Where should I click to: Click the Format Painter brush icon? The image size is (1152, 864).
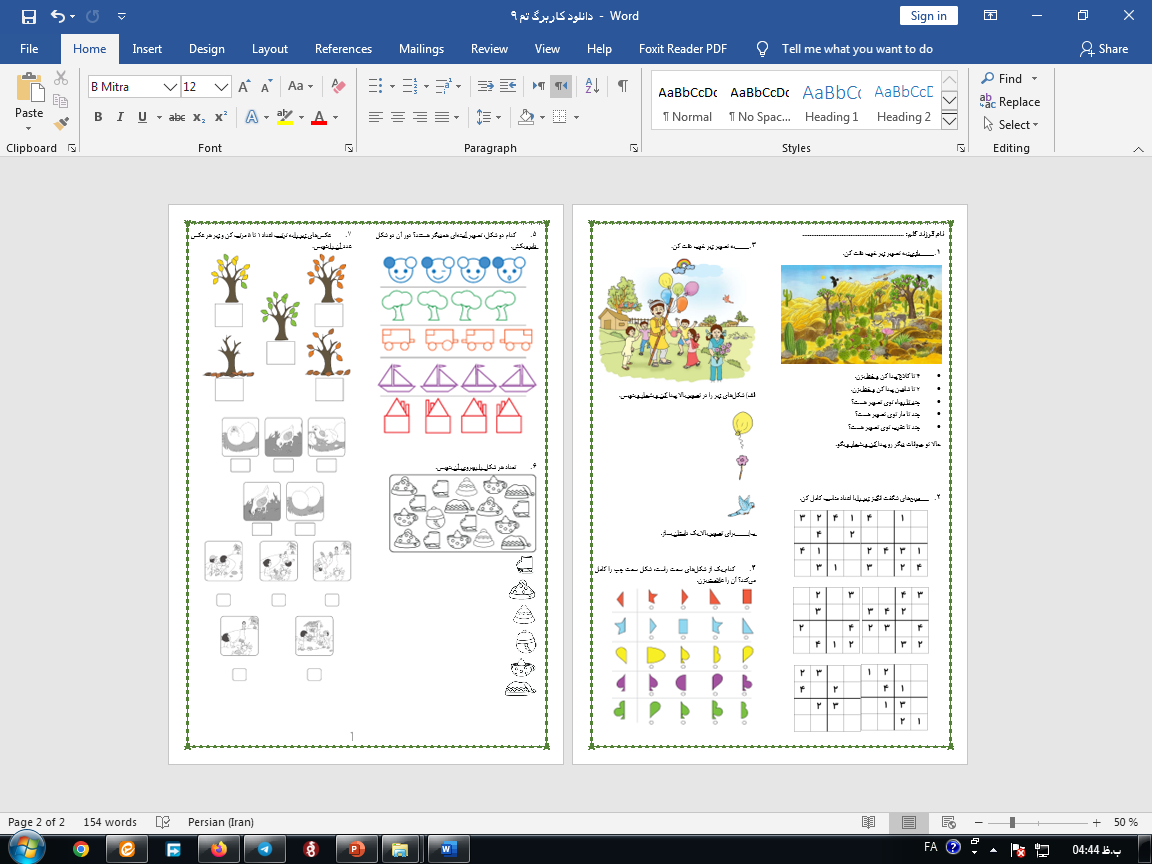61,124
